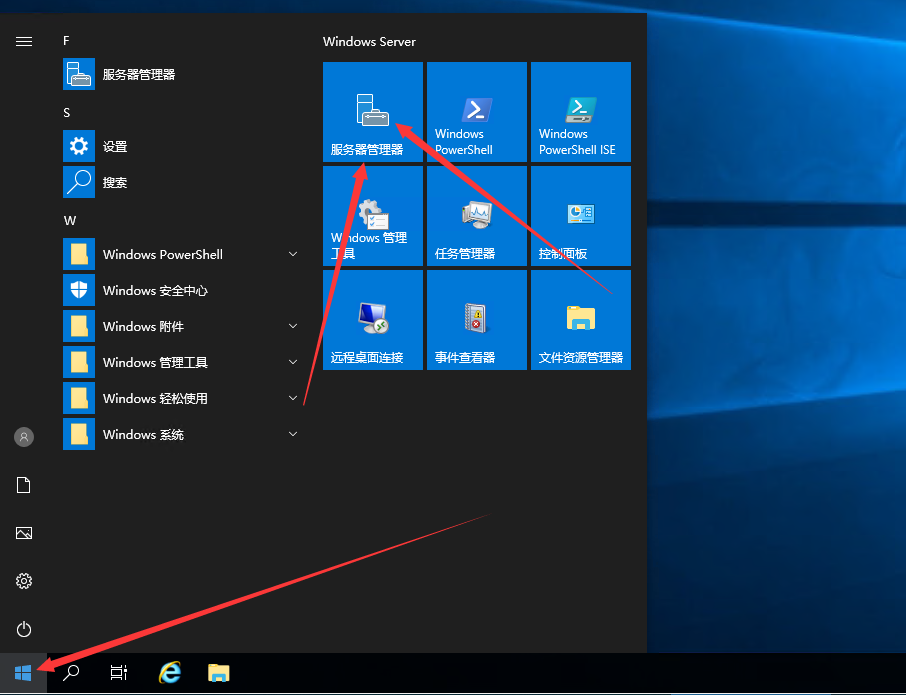Expand the Windows 附件 folder chevron
This screenshot has height=695, width=906.
tap(293, 326)
